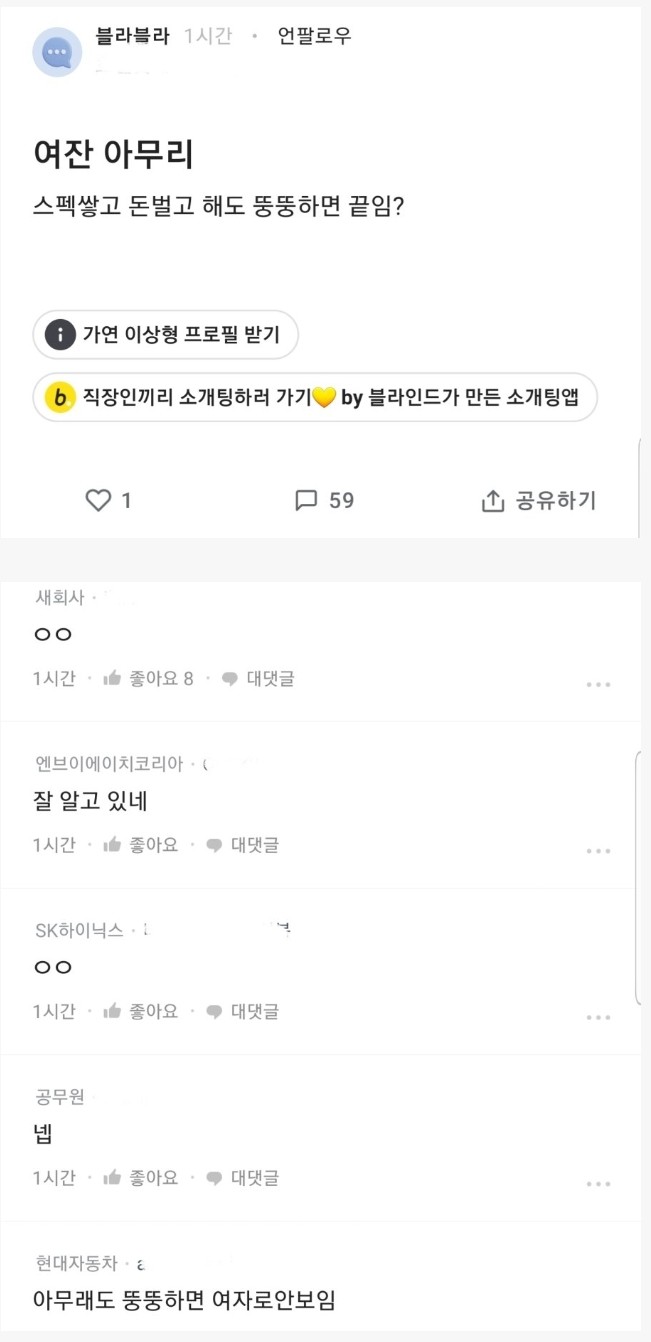Image resolution: width=651 pixels, height=1342 pixels.
Task: Tap the info icon on 가연 banner
Action: point(61,335)
